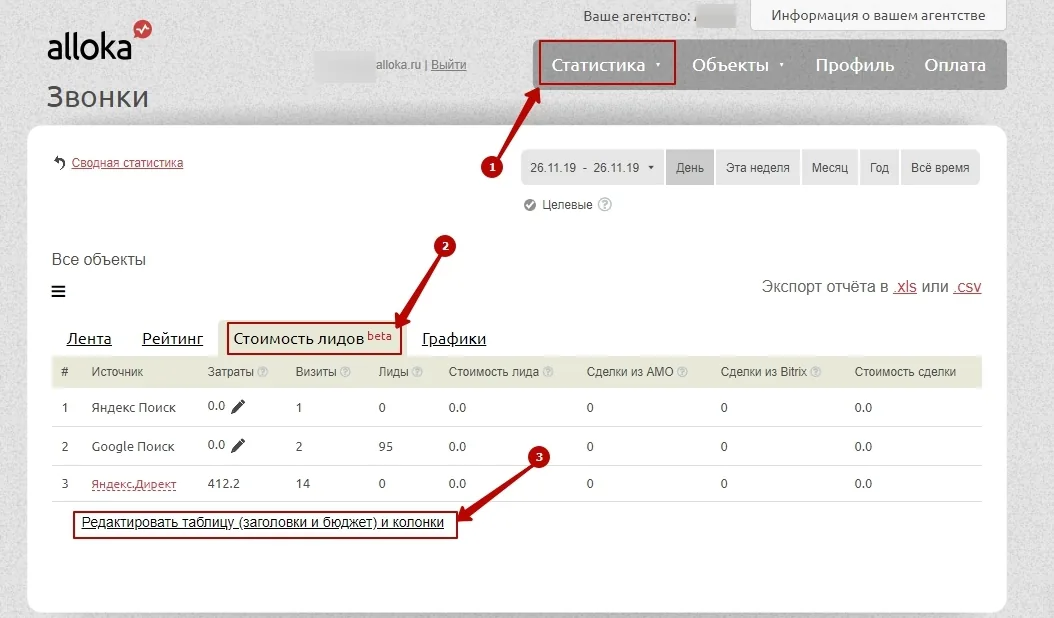Go to the Профиль menu item
The image size is (1054, 618).
coord(854,65)
